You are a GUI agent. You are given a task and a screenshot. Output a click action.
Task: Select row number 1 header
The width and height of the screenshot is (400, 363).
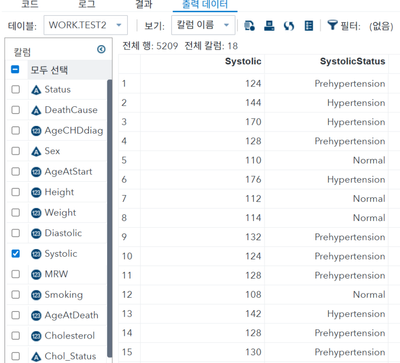tap(124, 83)
